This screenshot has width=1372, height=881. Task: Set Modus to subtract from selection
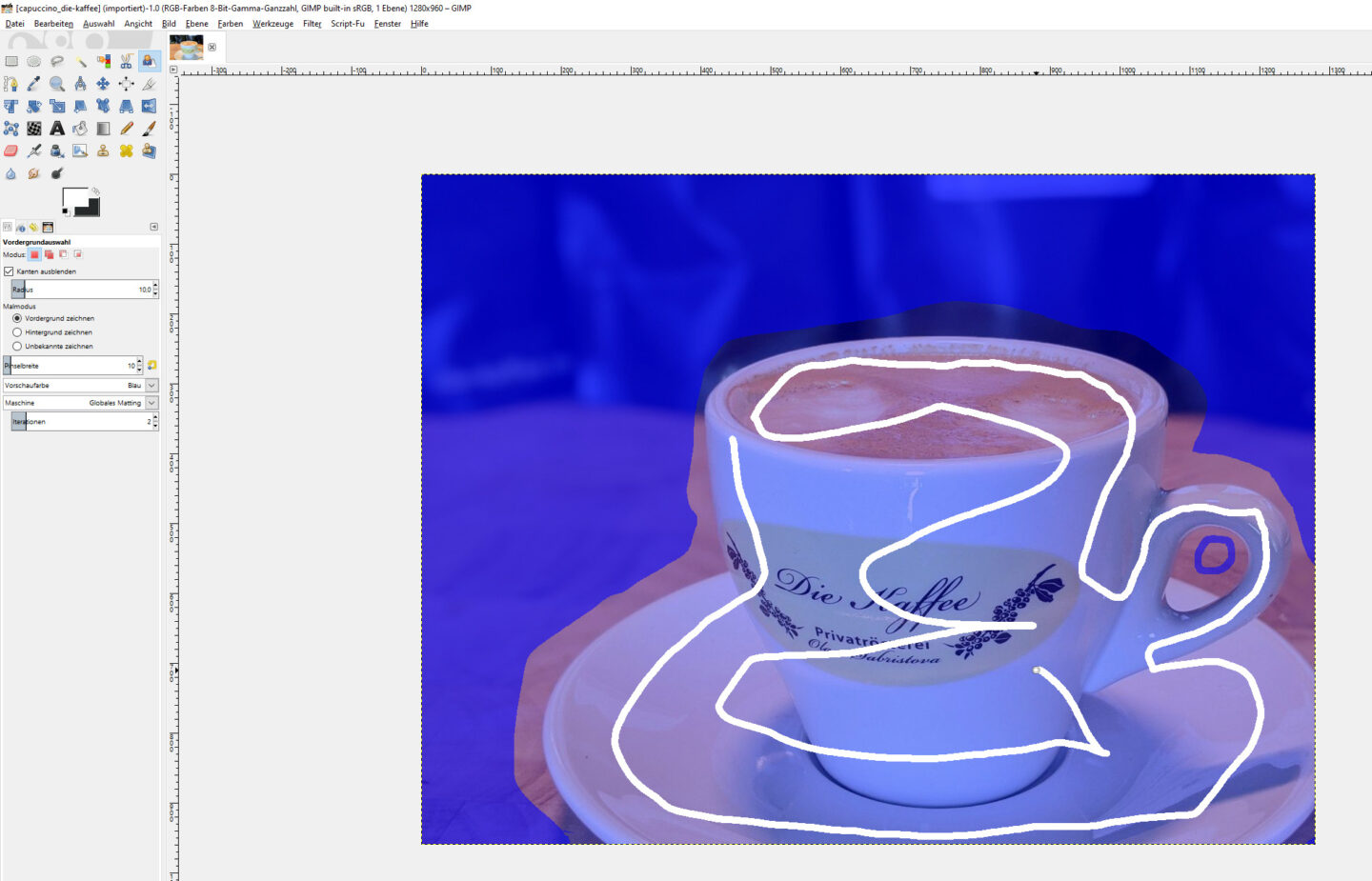click(63, 254)
